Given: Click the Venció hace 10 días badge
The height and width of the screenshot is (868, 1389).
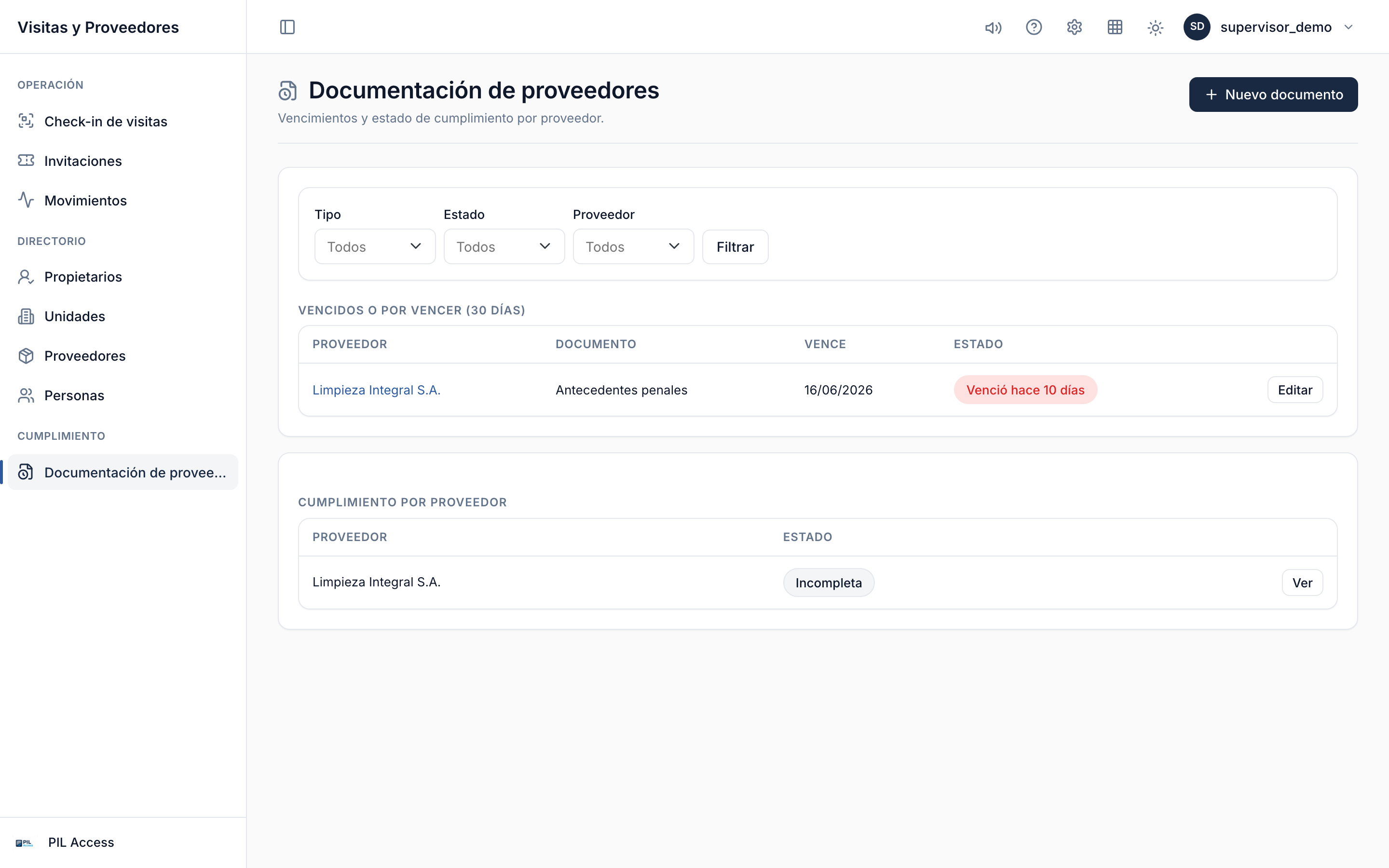Looking at the screenshot, I should pyautogui.click(x=1025, y=390).
